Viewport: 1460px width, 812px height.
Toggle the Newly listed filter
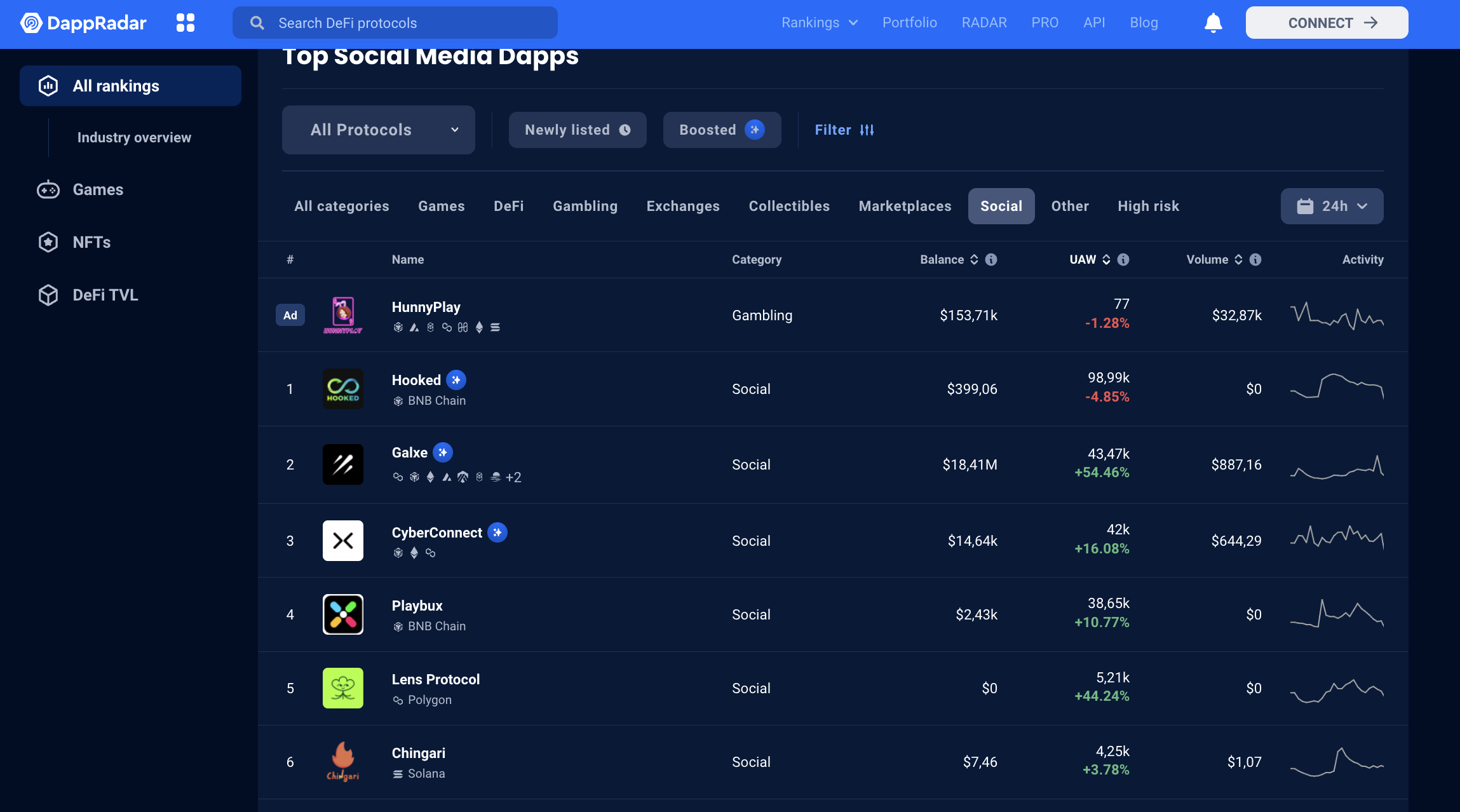pos(577,130)
